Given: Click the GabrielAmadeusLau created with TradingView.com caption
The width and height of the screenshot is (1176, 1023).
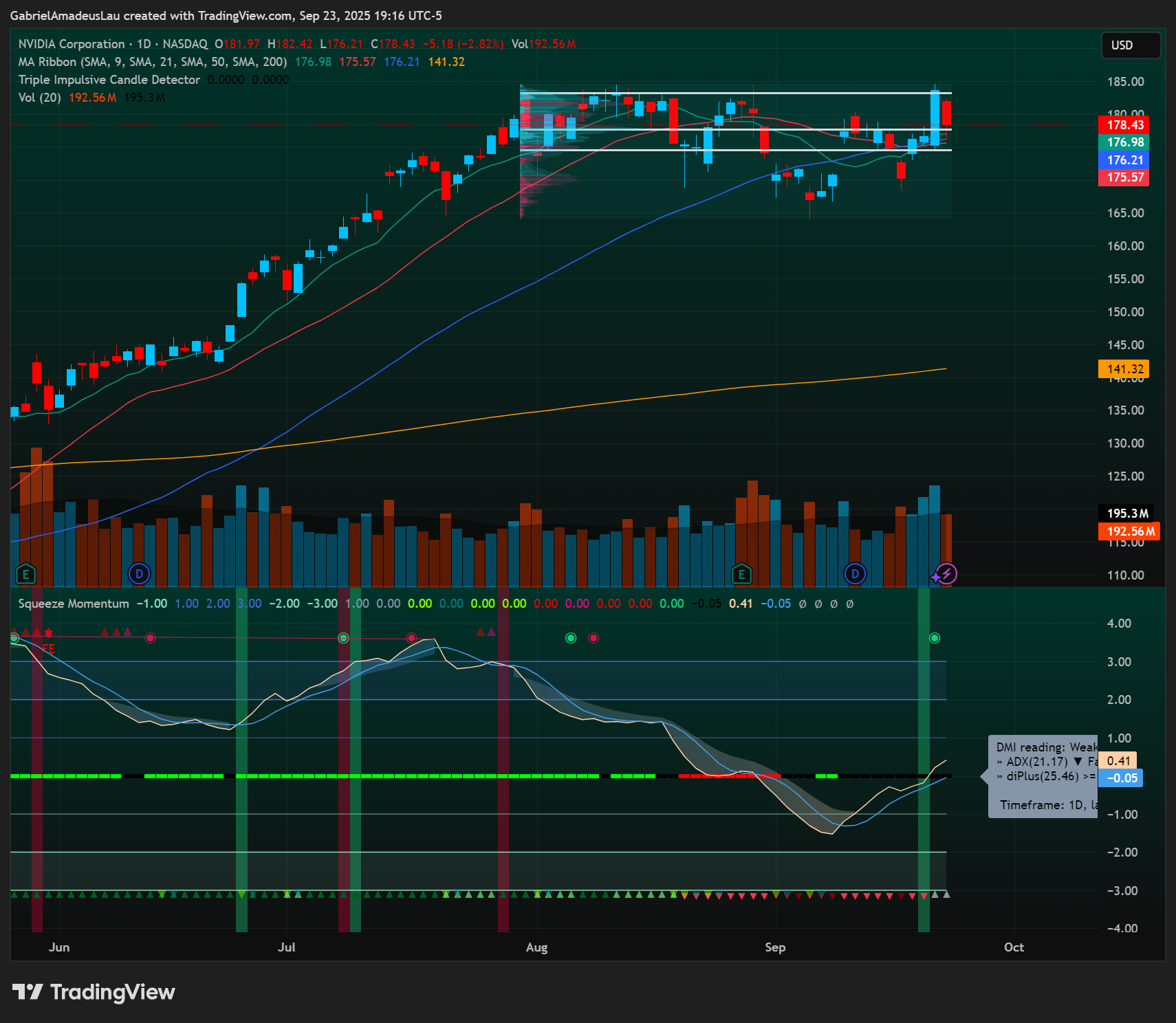Looking at the screenshot, I should click(x=226, y=16).
